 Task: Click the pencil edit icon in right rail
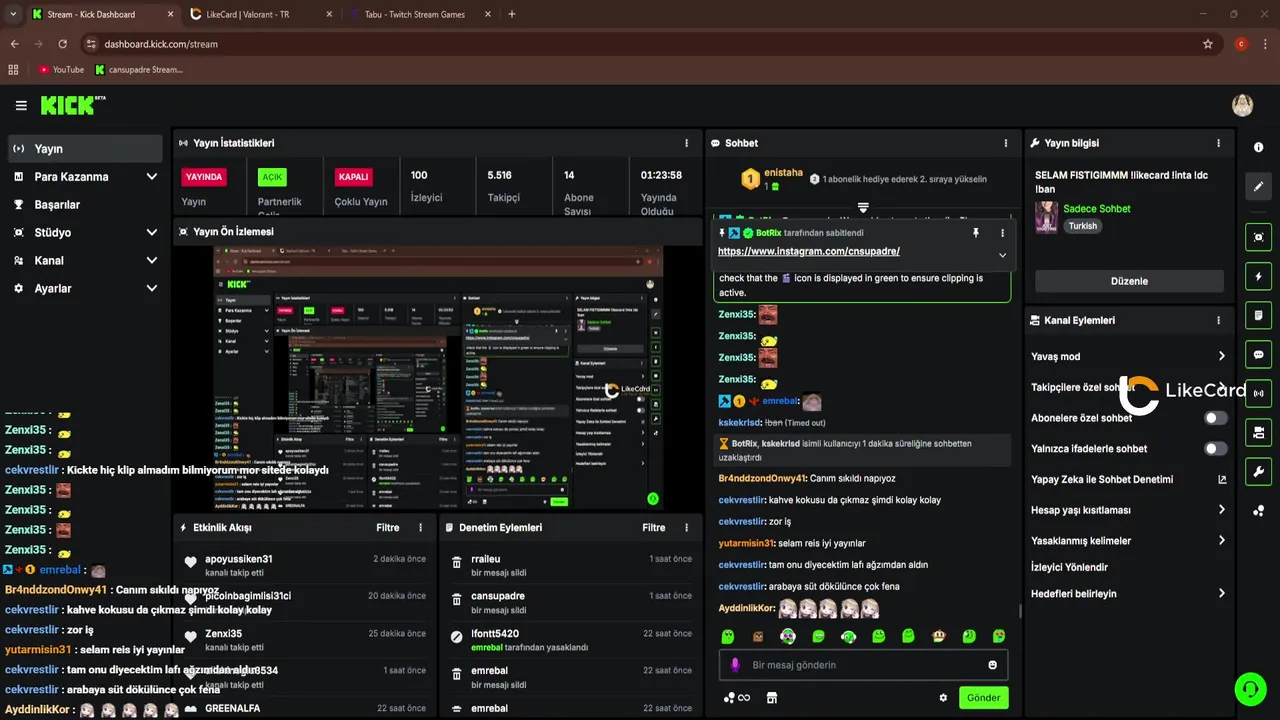click(1258, 186)
